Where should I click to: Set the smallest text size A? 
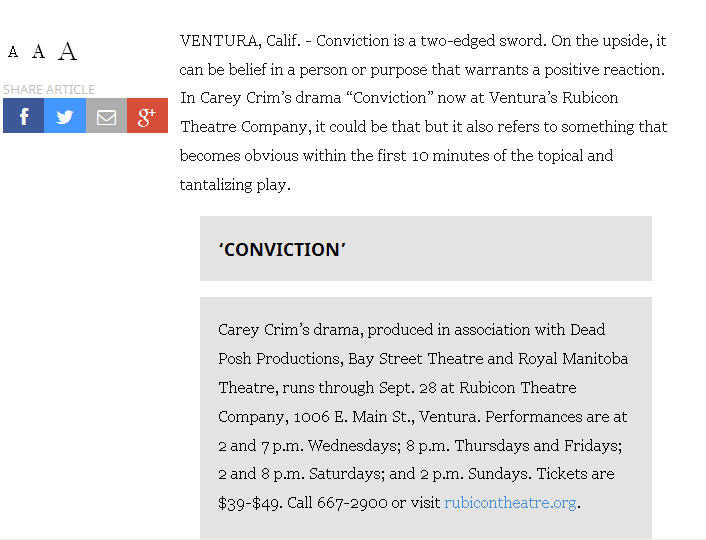13,52
